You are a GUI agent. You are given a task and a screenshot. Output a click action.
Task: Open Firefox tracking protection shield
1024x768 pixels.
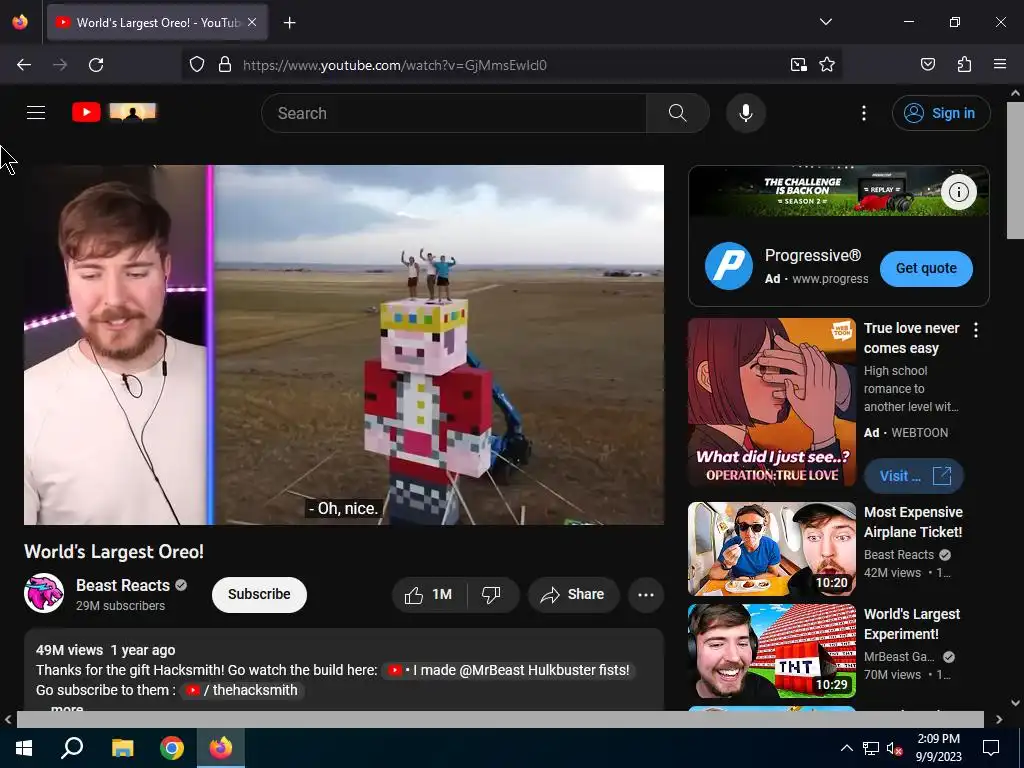[x=197, y=65]
